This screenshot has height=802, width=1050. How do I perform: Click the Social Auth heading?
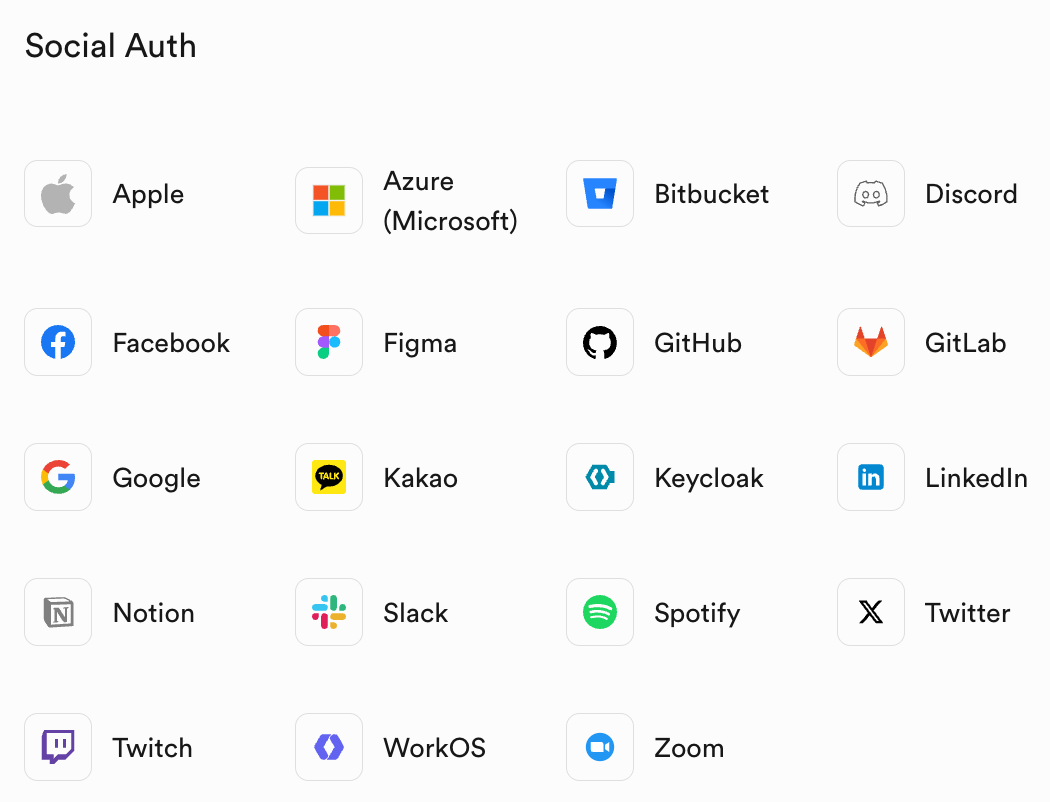[x=110, y=46]
